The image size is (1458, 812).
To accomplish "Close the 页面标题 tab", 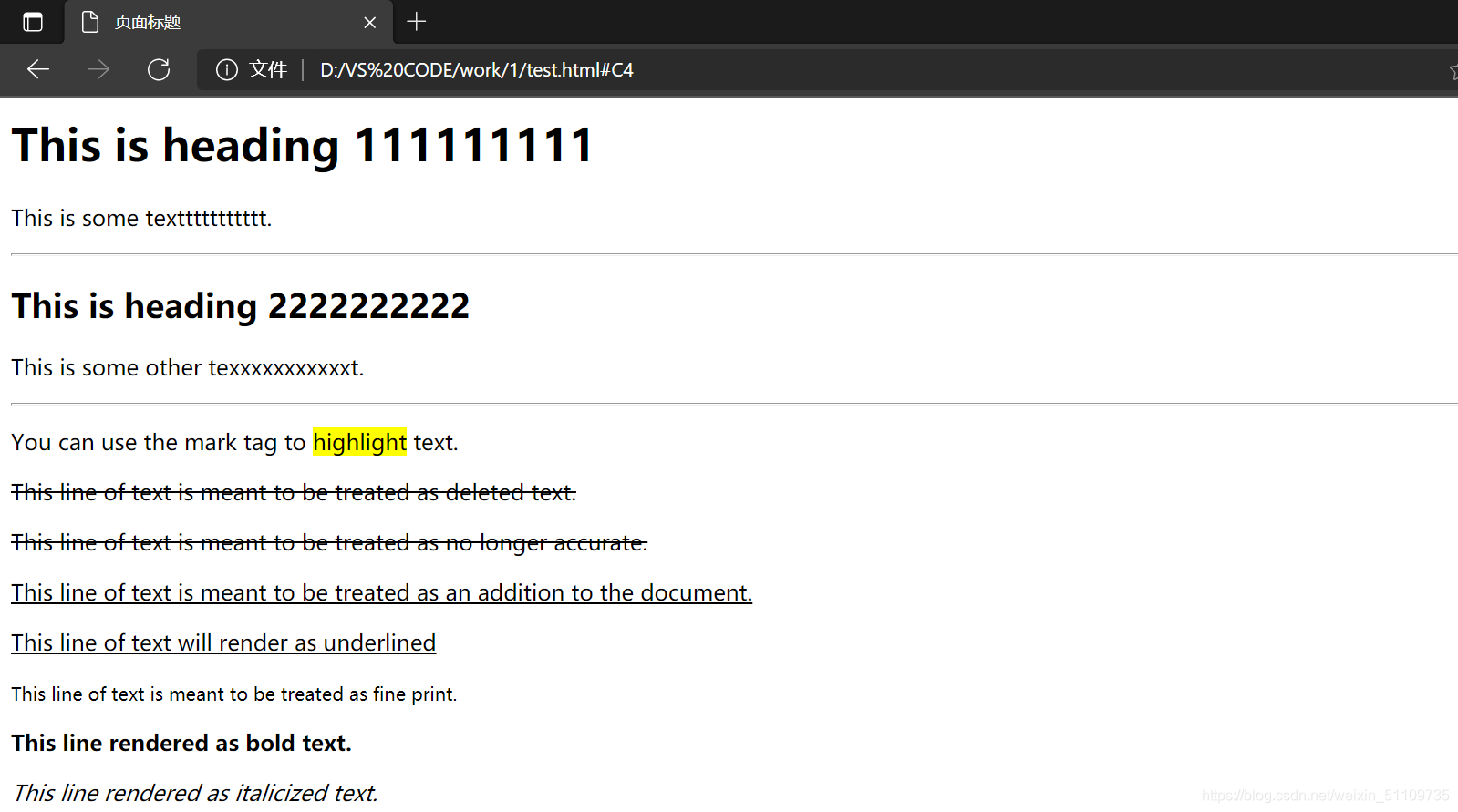I will (x=369, y=22).
